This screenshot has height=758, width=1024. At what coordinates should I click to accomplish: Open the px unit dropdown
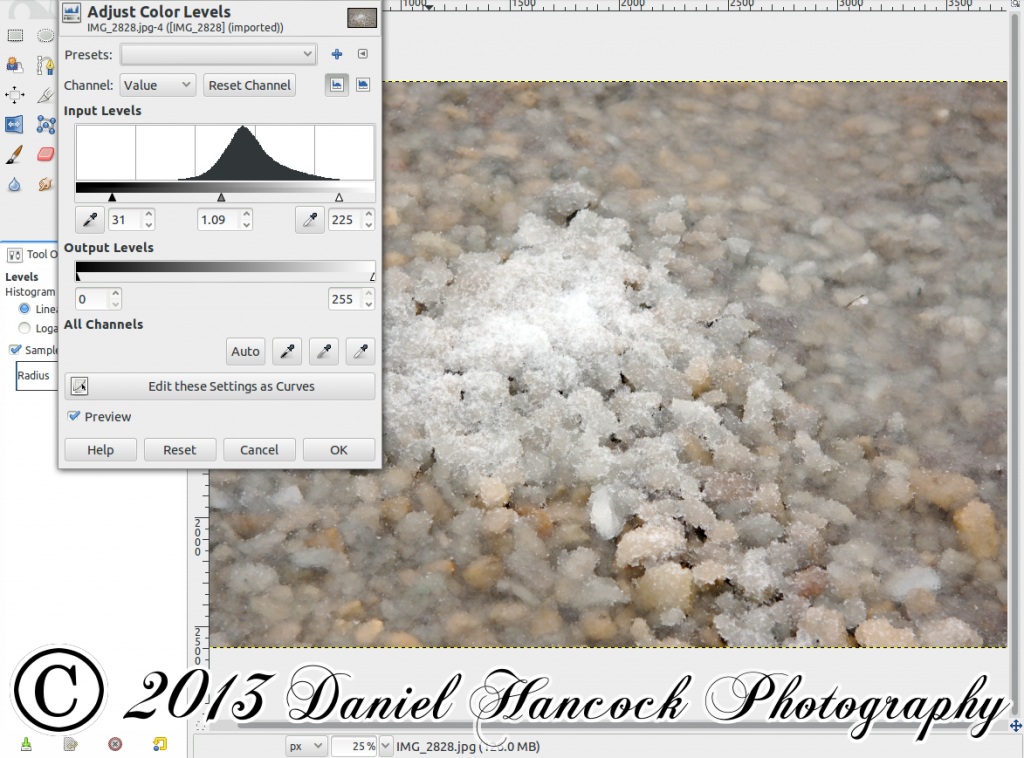[306, 746]
